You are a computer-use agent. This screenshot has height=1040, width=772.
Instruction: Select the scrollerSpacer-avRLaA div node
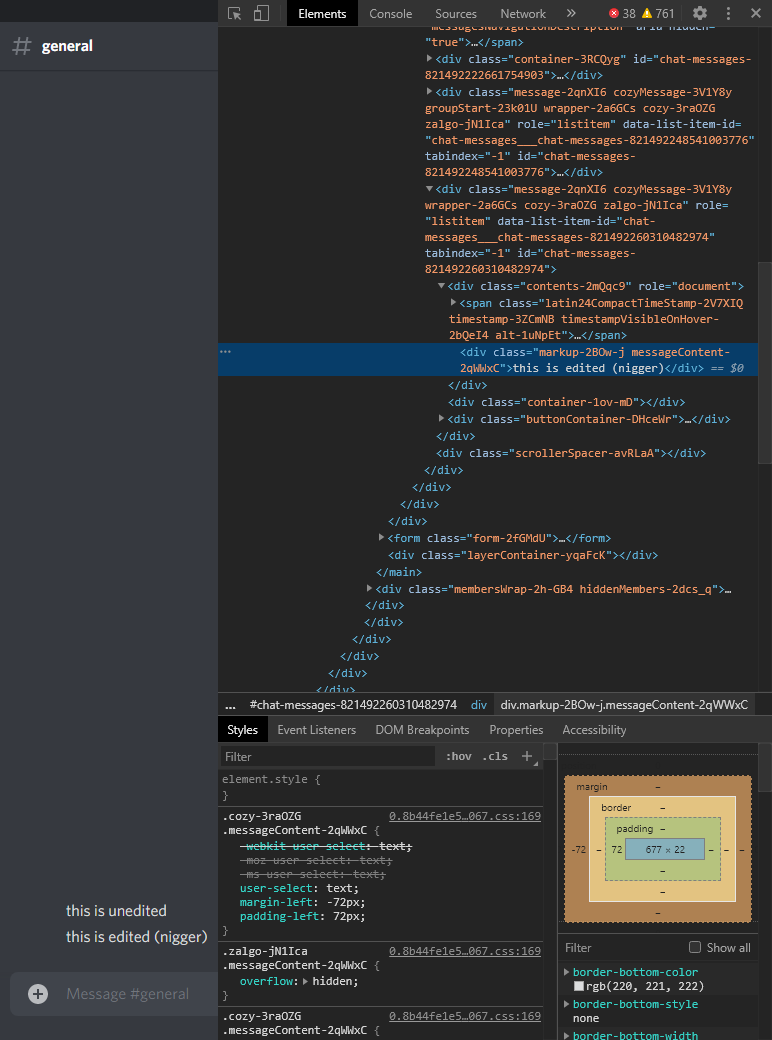[x=570, y=453]
